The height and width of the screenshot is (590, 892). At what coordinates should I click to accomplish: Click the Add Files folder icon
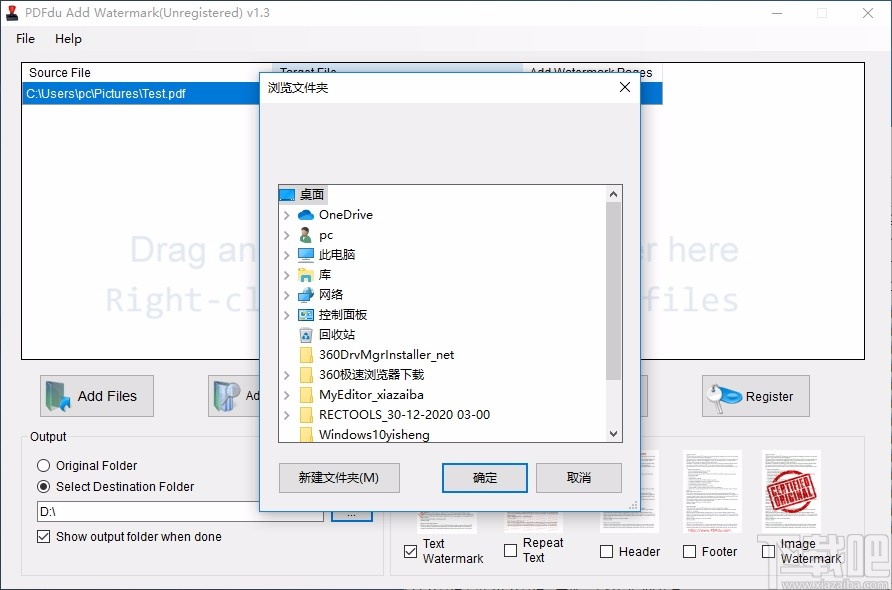(57, 395)
